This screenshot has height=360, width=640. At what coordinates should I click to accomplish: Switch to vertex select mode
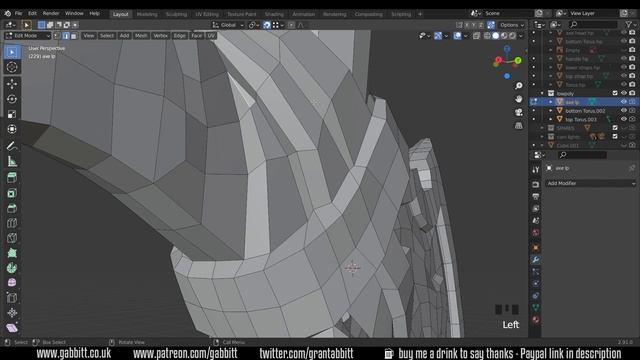[58, 36]
